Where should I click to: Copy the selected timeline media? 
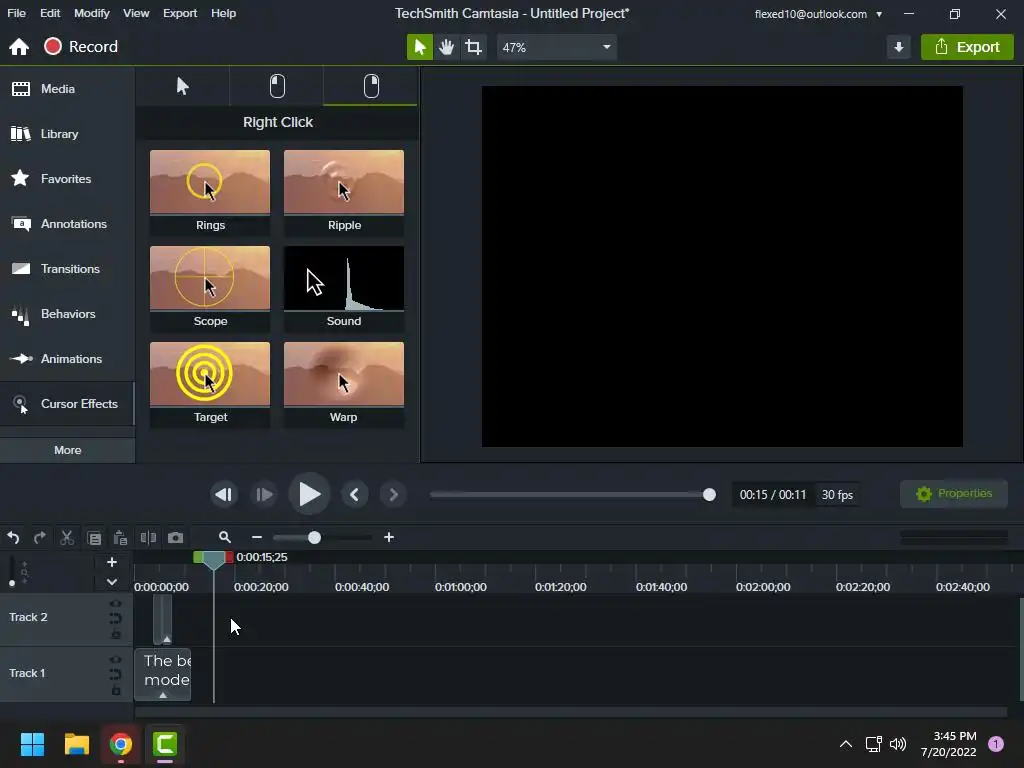94,537
